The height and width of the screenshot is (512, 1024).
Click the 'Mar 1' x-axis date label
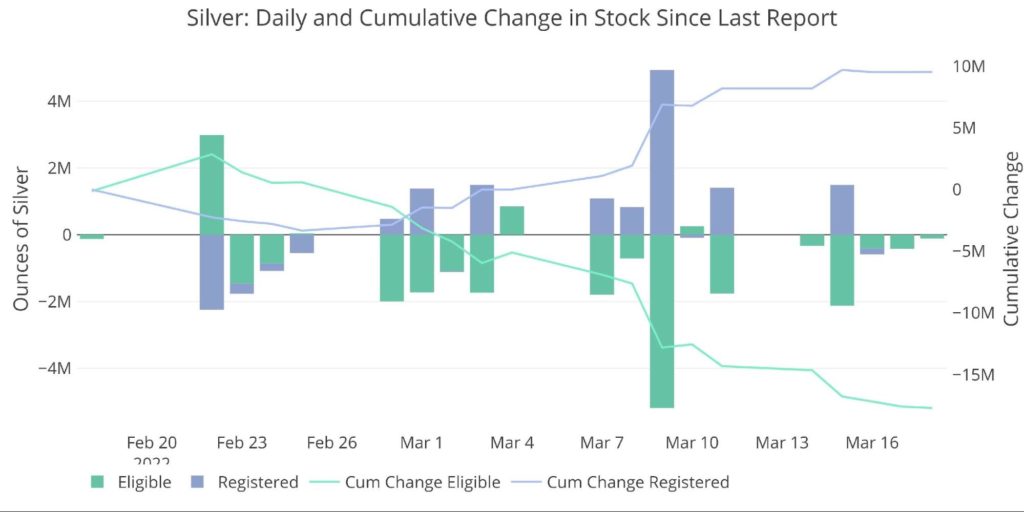[422, 442]
